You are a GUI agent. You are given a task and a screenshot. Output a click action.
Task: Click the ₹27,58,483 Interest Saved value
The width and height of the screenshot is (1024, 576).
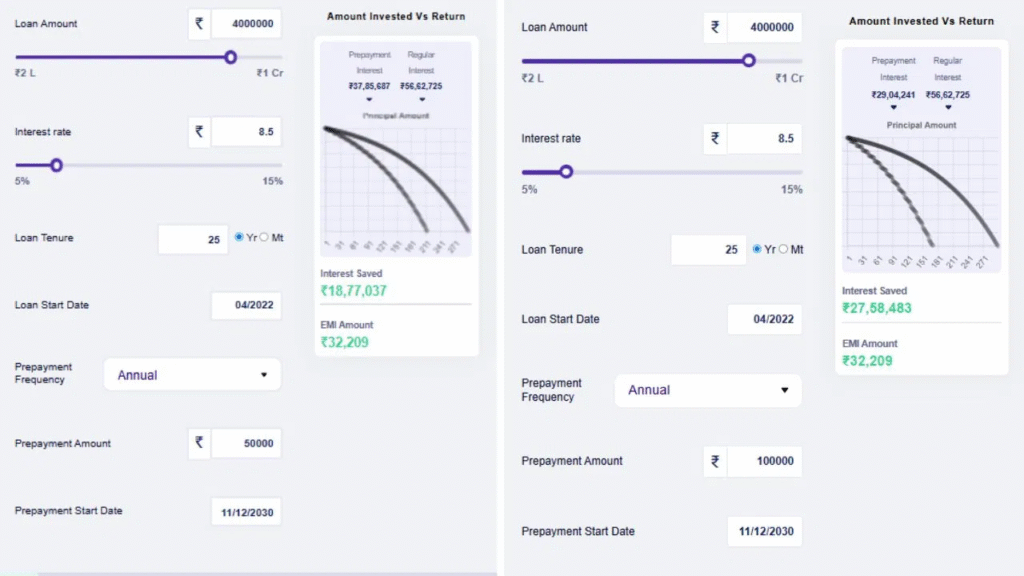876,308
